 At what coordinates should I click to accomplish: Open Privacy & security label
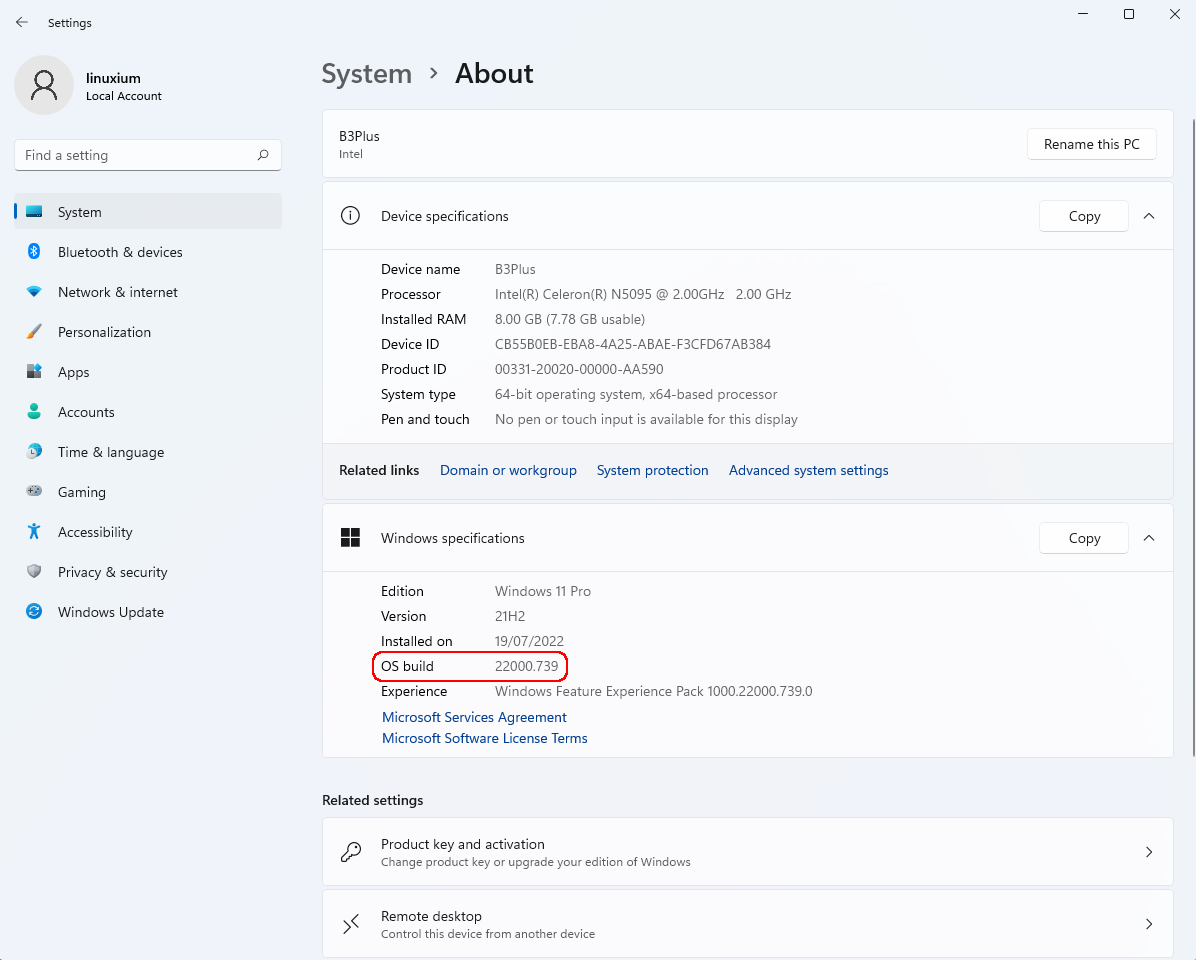pos(112,572)
